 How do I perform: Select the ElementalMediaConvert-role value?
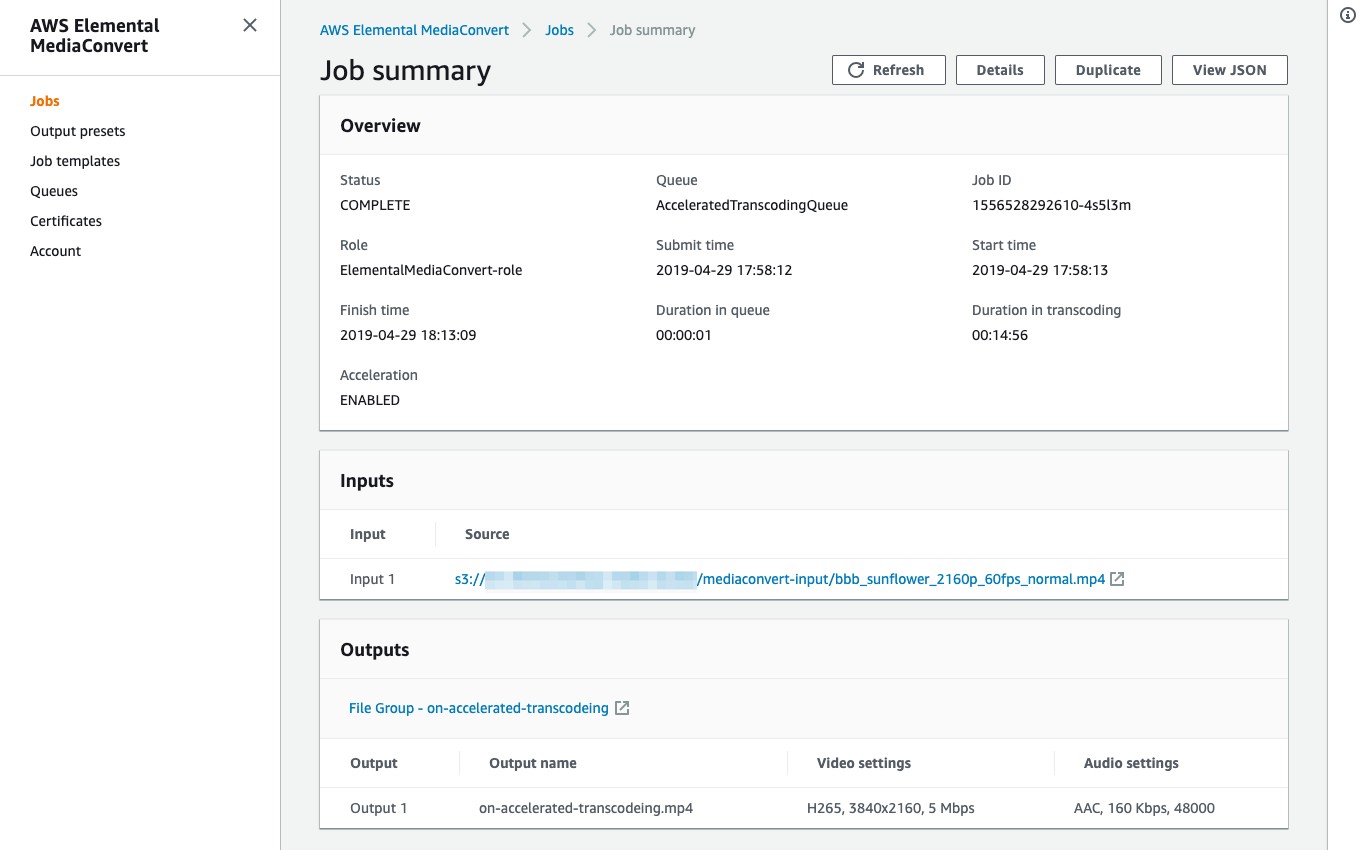(x=431, y=270)
